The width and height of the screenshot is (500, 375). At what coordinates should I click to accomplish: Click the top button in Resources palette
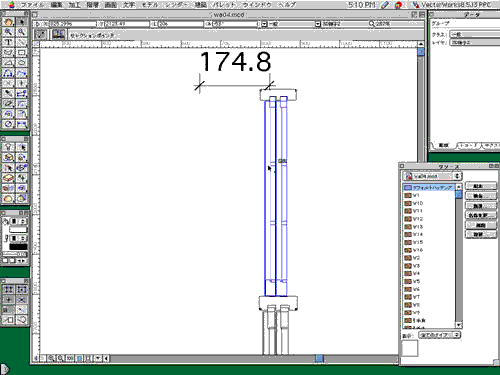pyautogui.click(x=480, y=186)
